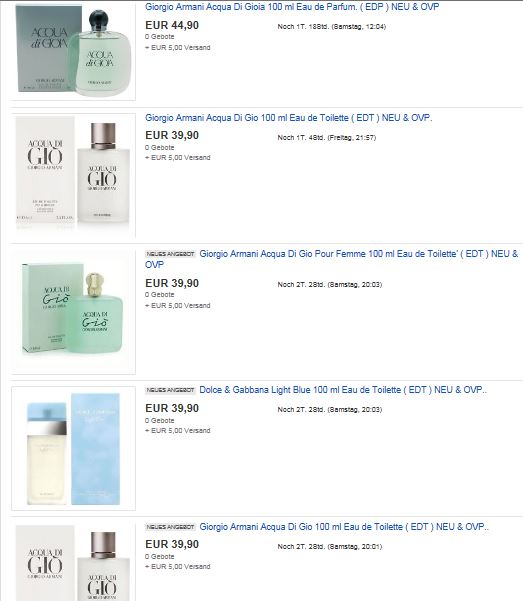Click the EUR 39,90 price of the Light Blue listing
This screenshot has height=601, width=523.
point(172,408)
